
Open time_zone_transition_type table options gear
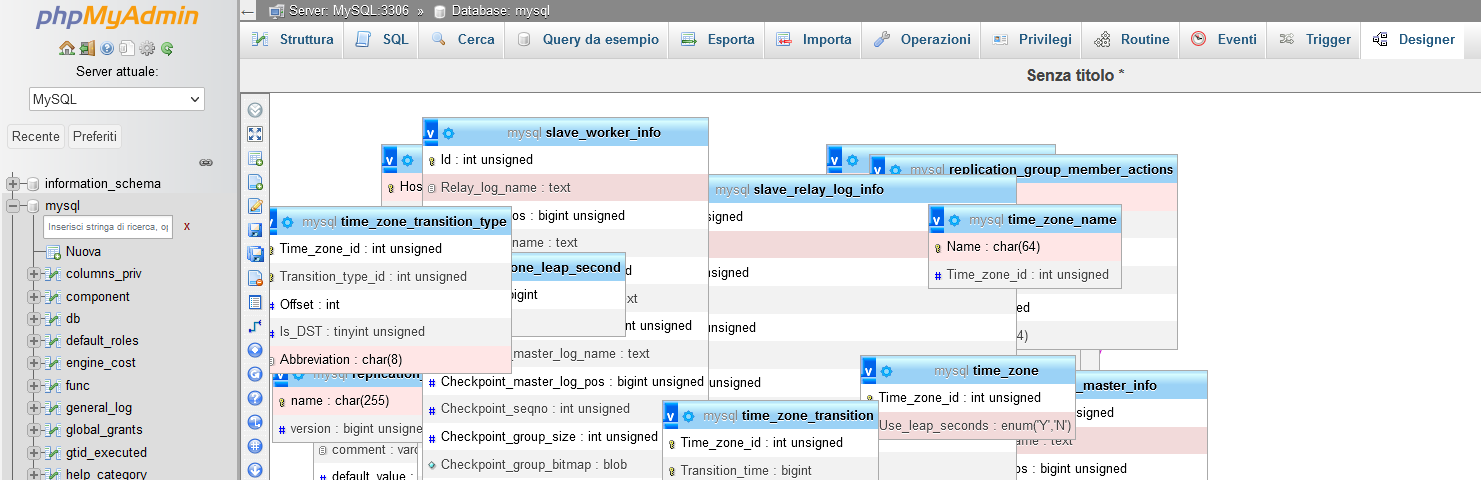point(288,222)
